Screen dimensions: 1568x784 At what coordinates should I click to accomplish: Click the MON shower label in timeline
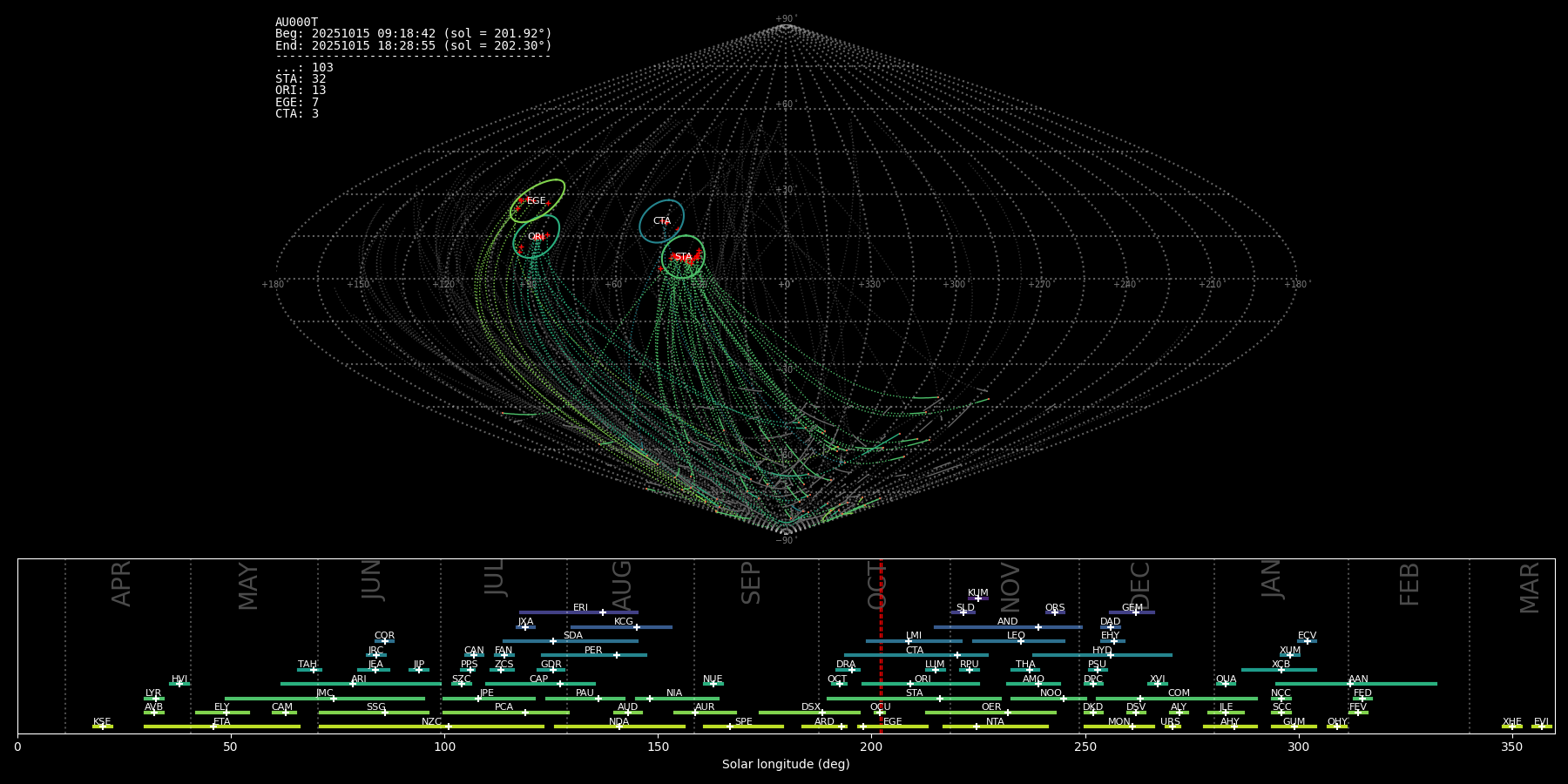(1119, 722)
